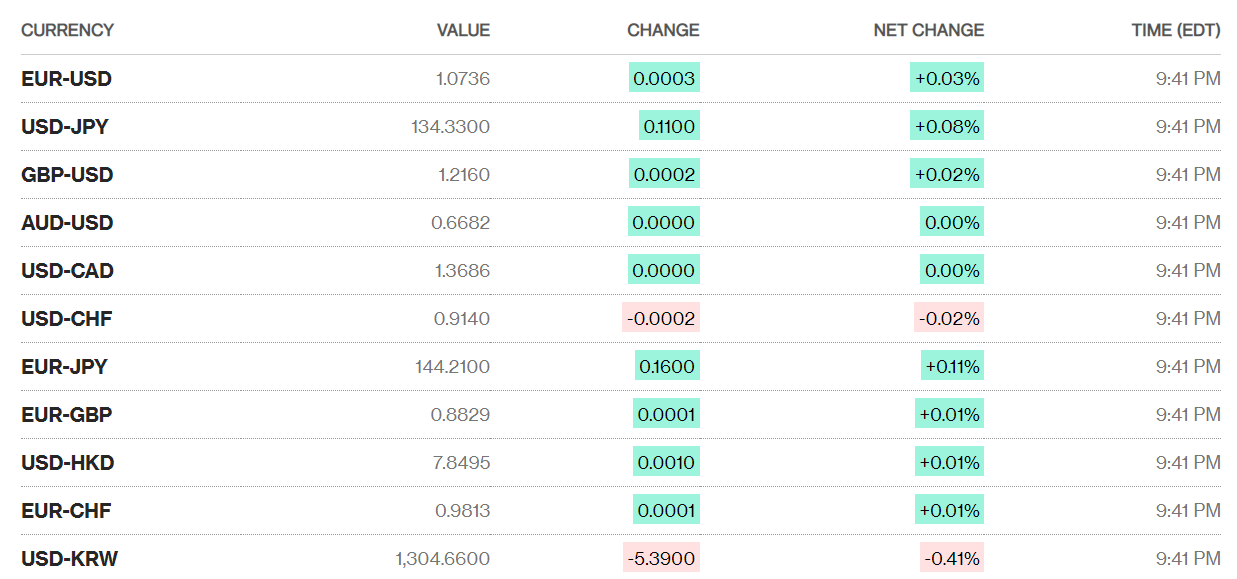Click the red -5.3900 change cell

pyautogui.click(x=661, y=559)
